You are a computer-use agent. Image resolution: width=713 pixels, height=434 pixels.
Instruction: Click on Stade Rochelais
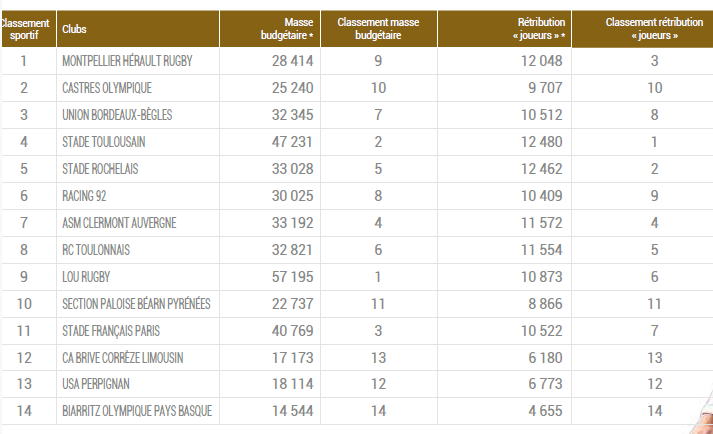coord(100,169)
